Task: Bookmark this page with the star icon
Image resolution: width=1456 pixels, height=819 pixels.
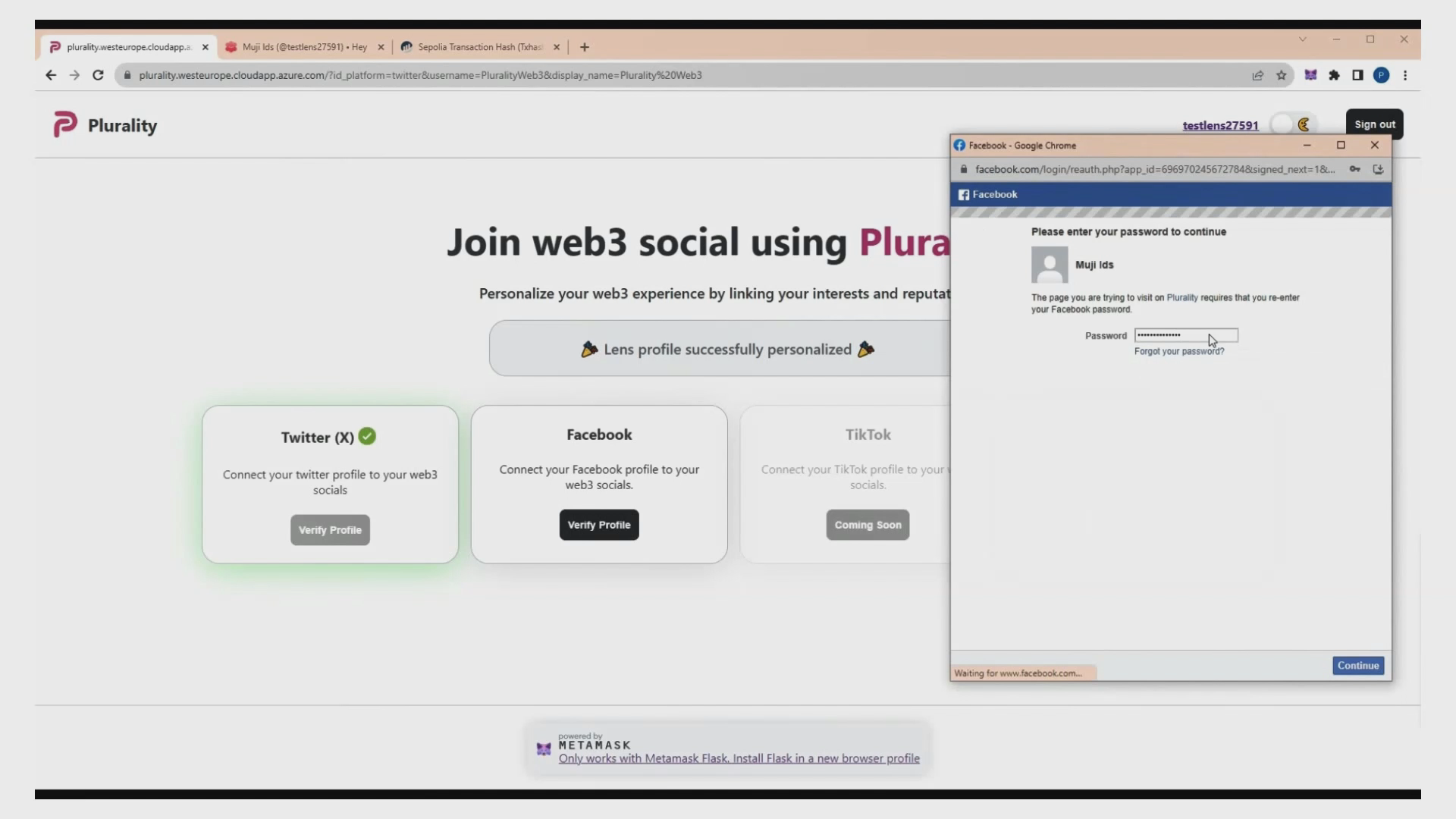Action: (x=1282, y=75)
